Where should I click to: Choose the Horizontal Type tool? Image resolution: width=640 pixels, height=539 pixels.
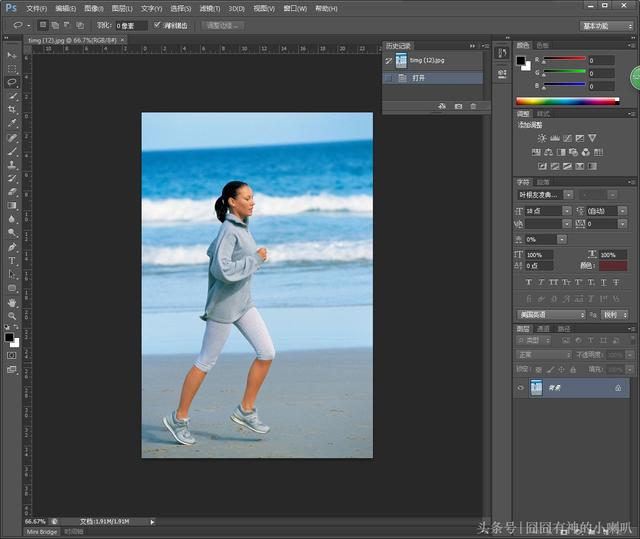click(x=12, y=260)
